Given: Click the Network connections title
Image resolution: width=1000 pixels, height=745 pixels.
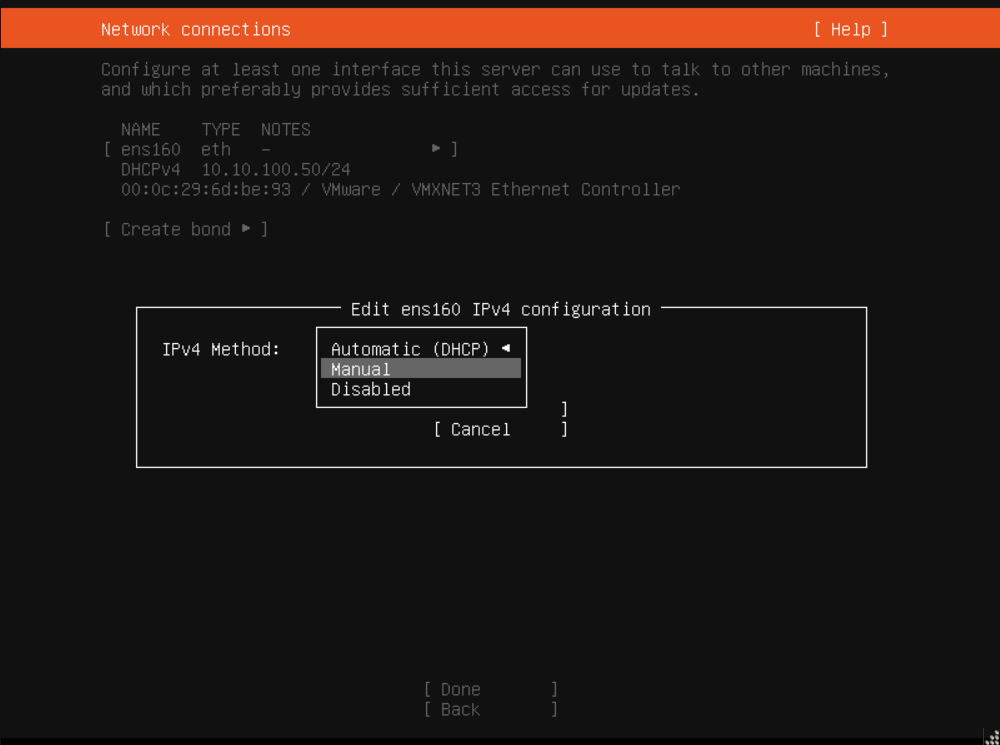Looking at the screenshot, I should pos(196,29).
